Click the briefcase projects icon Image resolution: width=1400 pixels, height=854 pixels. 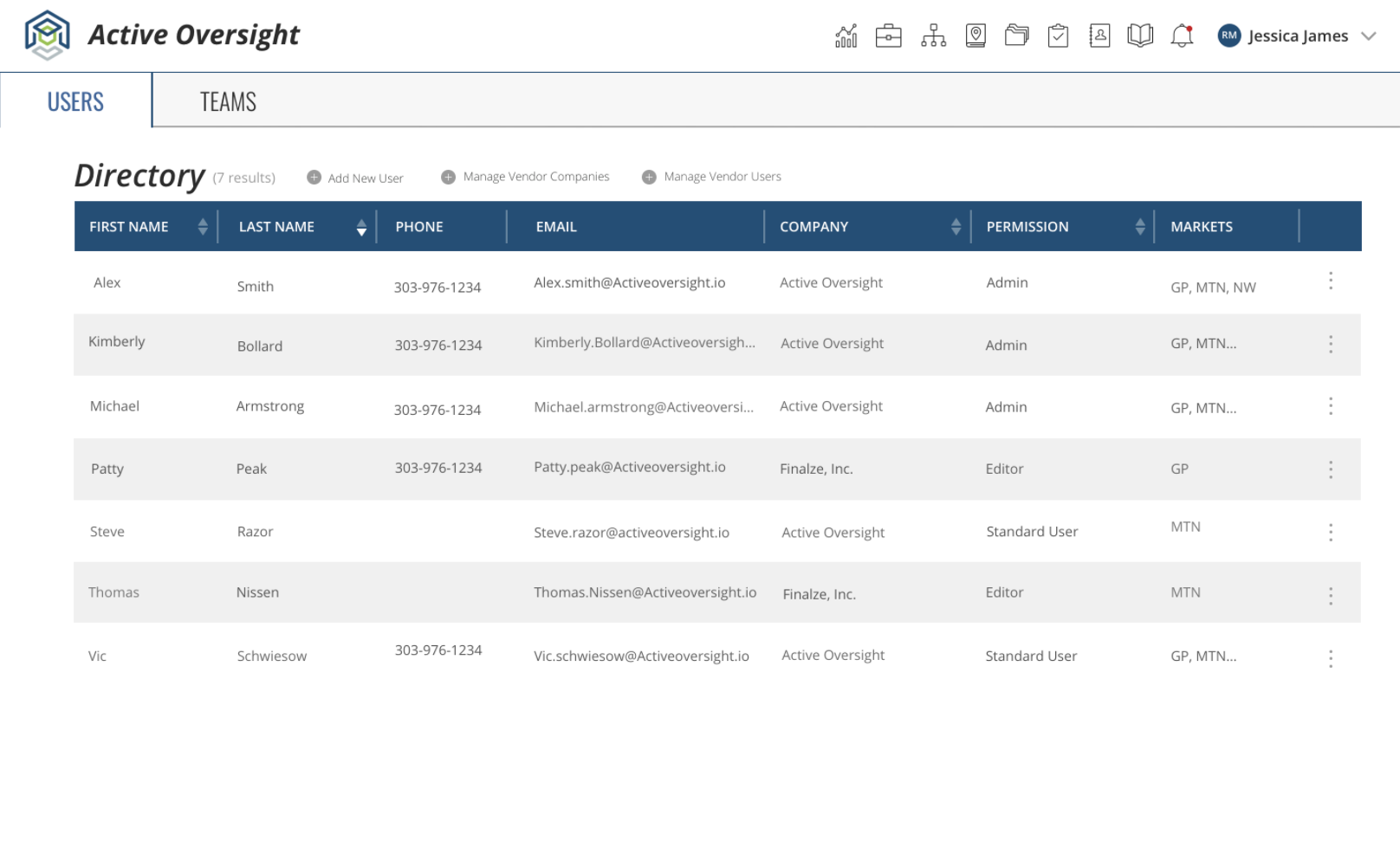888,36
